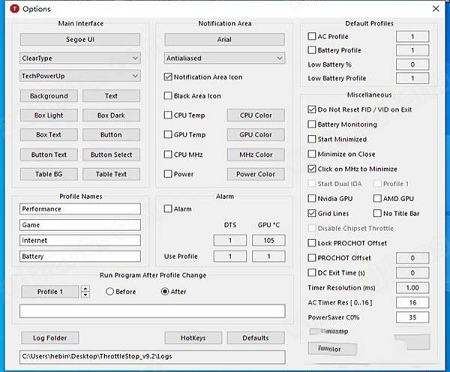The image size is (450, 372).
Task: Click the Box Text button
Action: point(49,135)
